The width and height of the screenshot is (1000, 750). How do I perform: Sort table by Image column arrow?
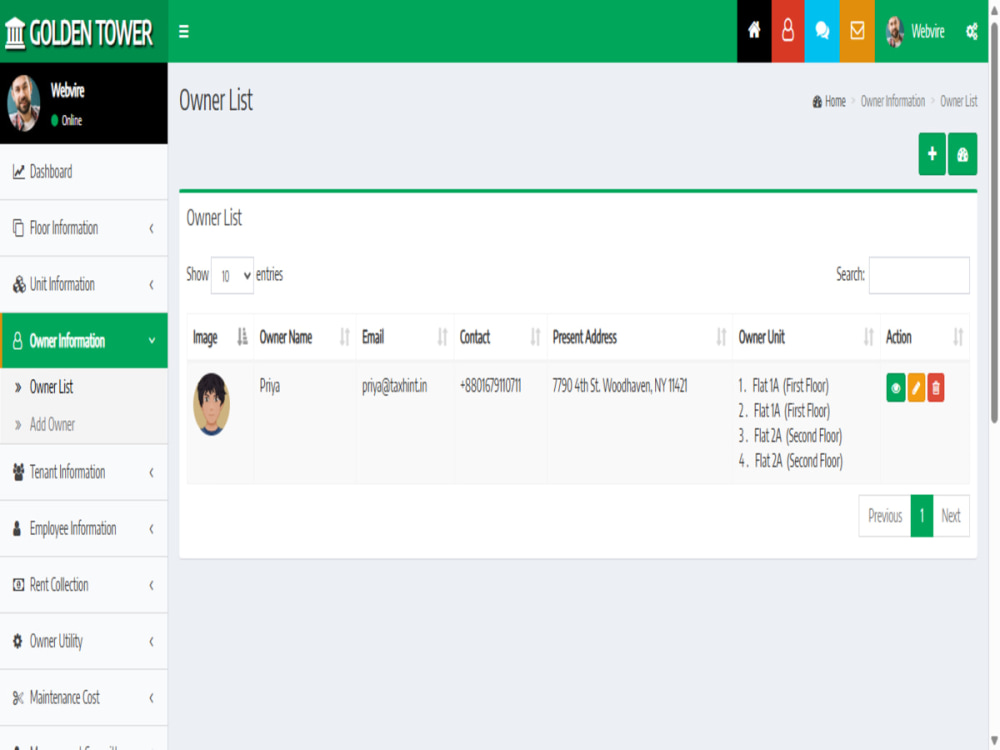tap(242, 337)
